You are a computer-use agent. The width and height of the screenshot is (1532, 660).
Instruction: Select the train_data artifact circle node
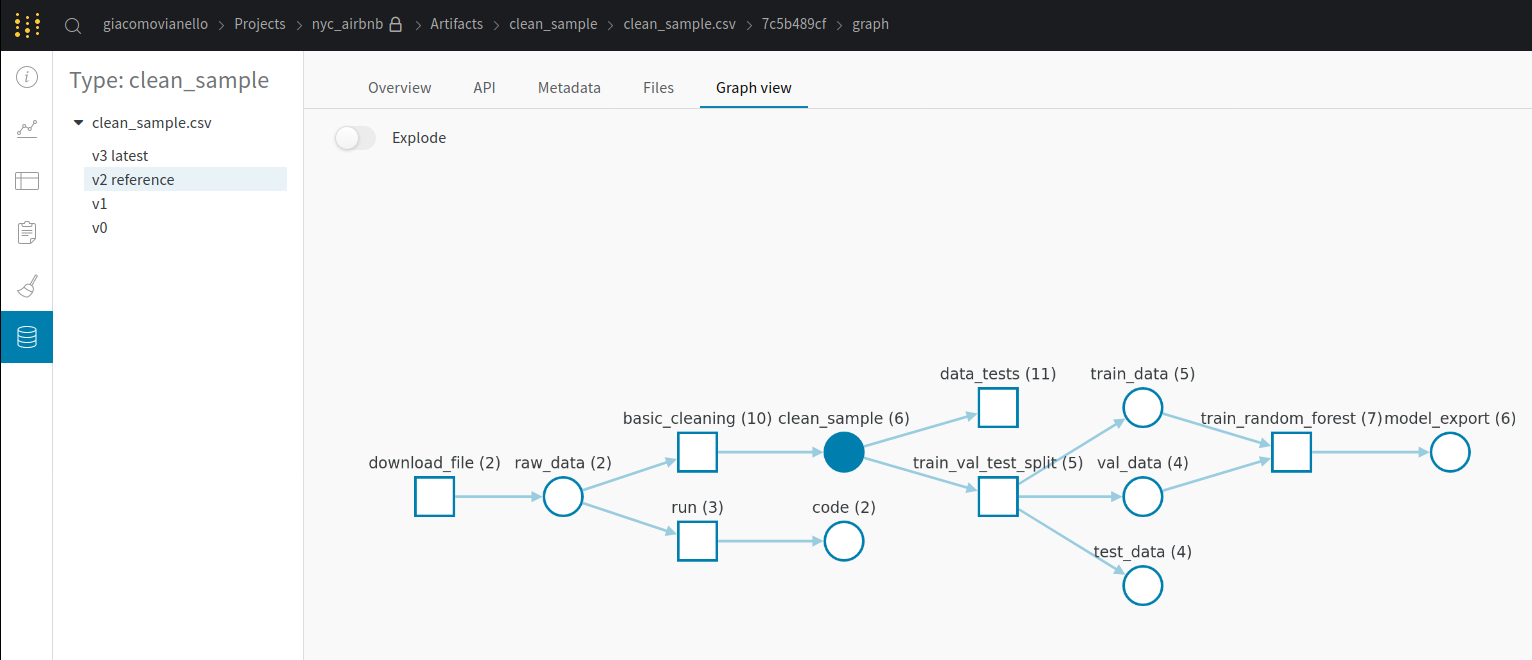click(x=1143, y=407)
